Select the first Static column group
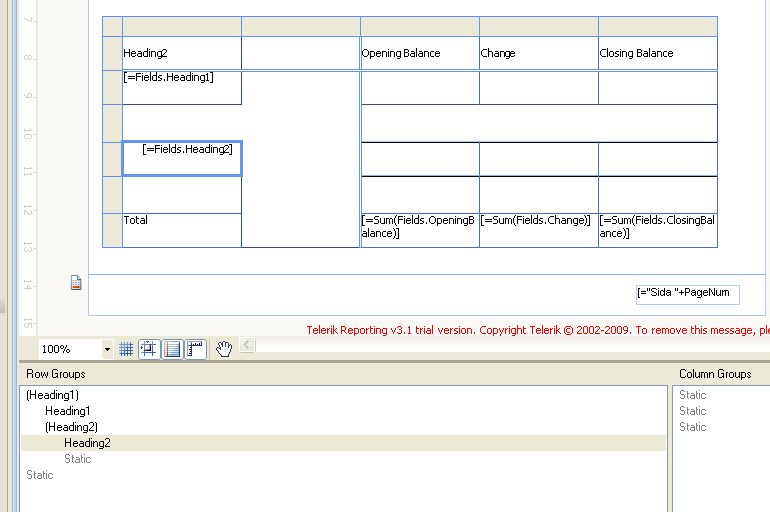 point(692,395)
